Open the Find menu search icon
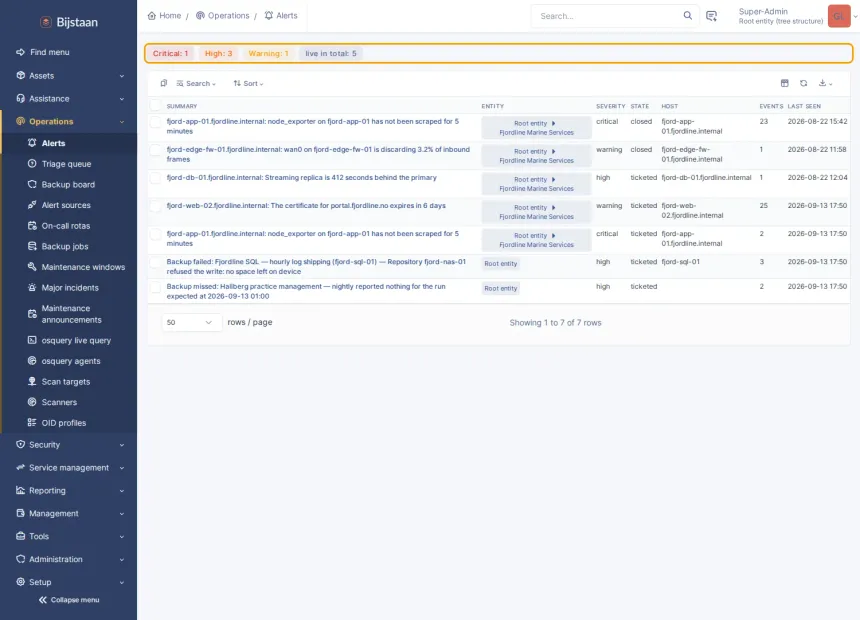This screenshot has width=860, height=620. click(20, 52)
